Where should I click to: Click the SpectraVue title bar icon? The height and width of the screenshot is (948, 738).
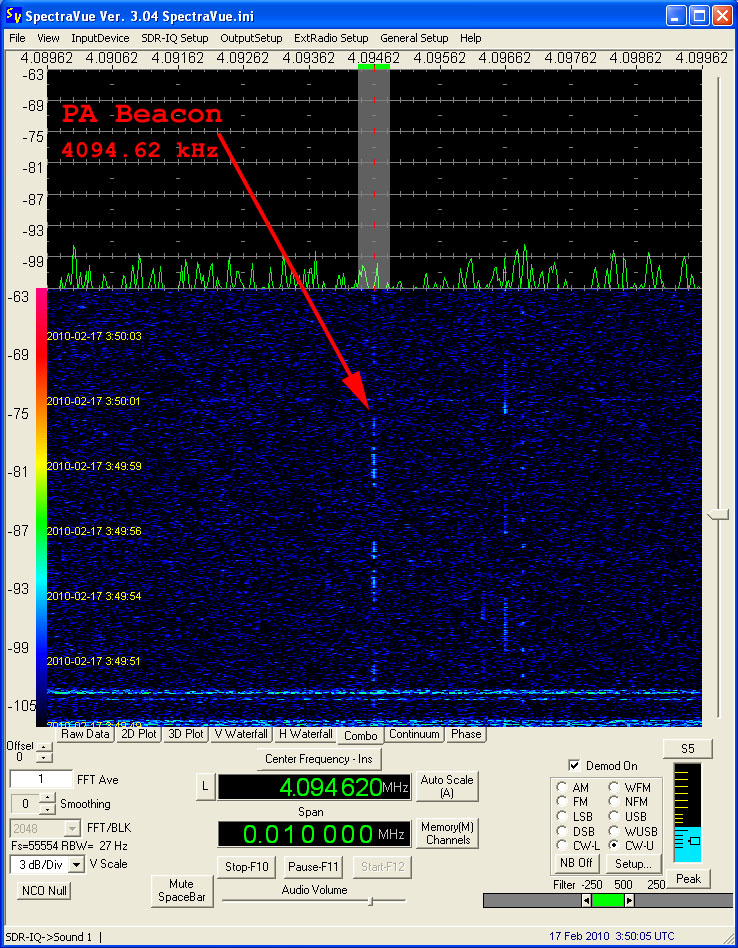tap(13, 15)
